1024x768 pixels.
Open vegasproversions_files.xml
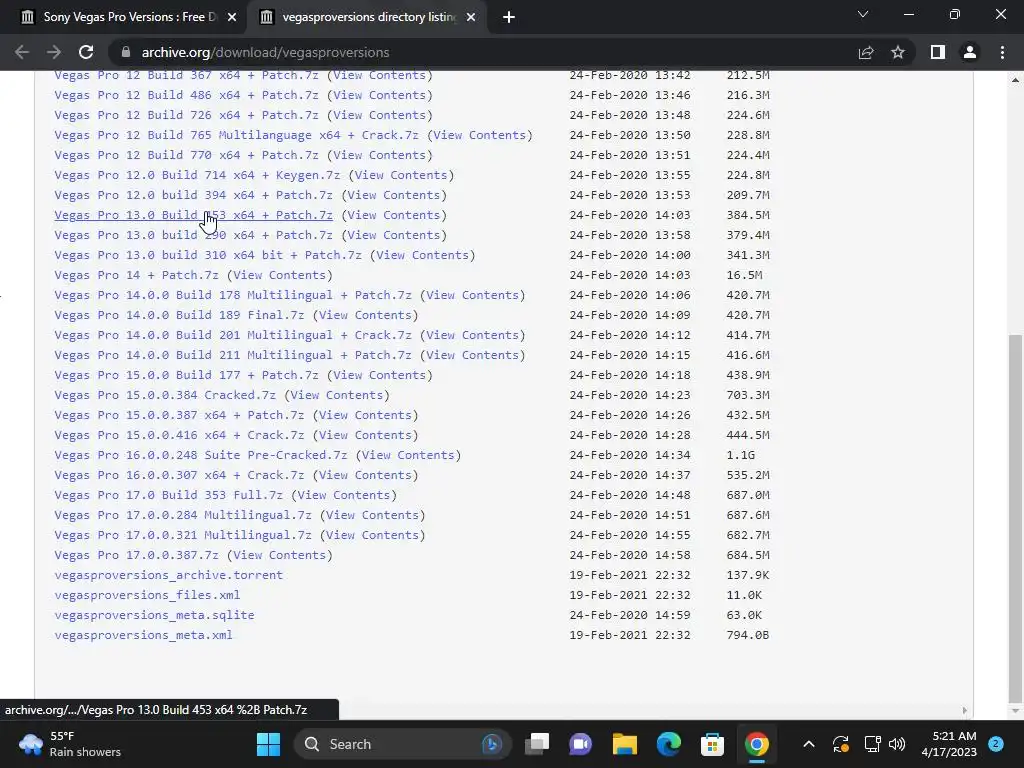click(x=147, y=595)
